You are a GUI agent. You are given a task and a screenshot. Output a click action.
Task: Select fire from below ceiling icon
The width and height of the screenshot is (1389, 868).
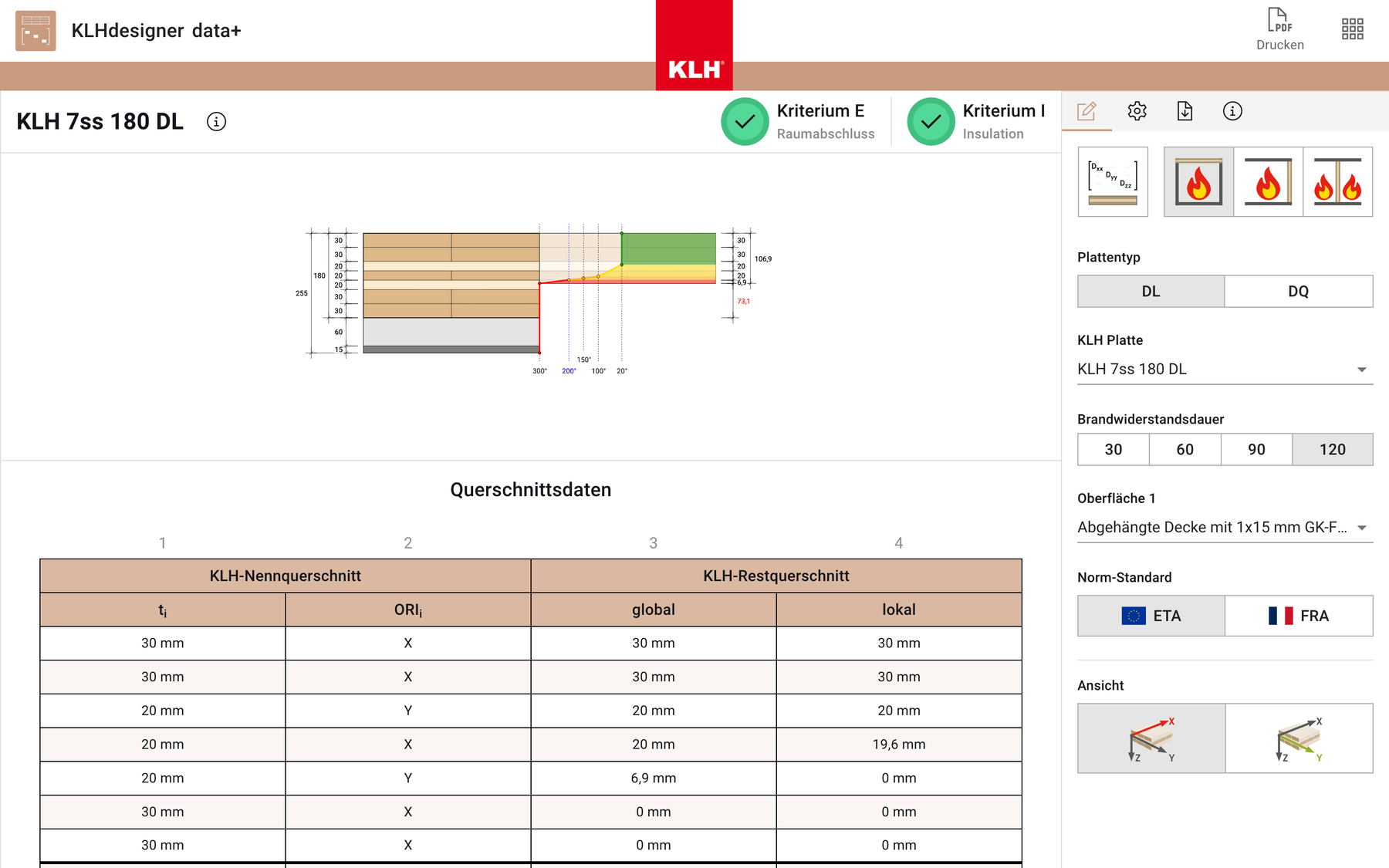pyautogui.click(x=1198, y=182)
